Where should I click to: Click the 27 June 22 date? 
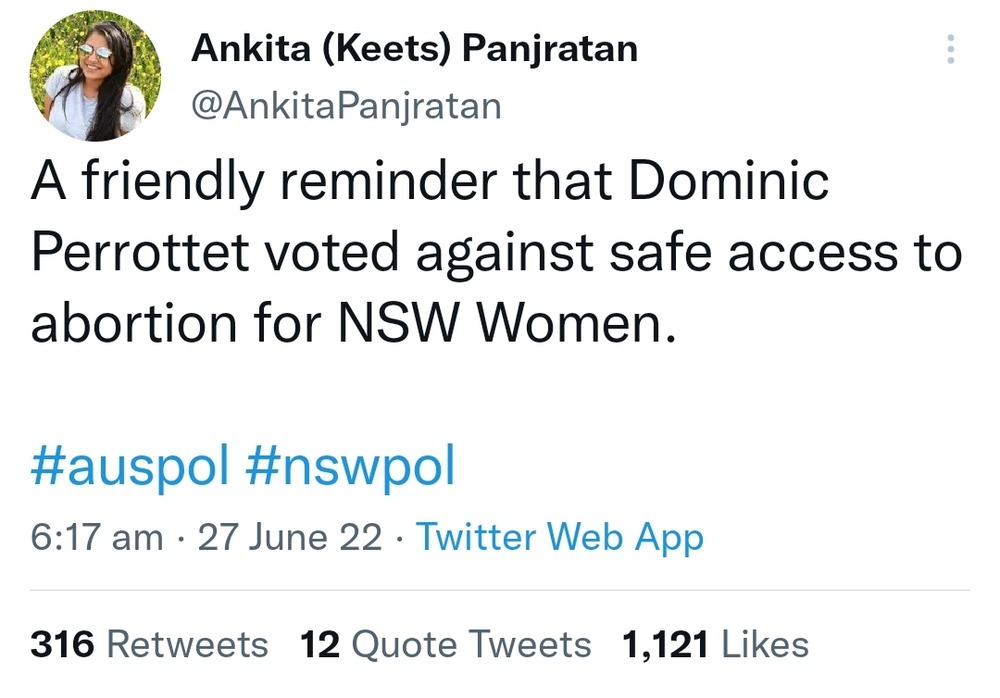[x=290, y=537]
